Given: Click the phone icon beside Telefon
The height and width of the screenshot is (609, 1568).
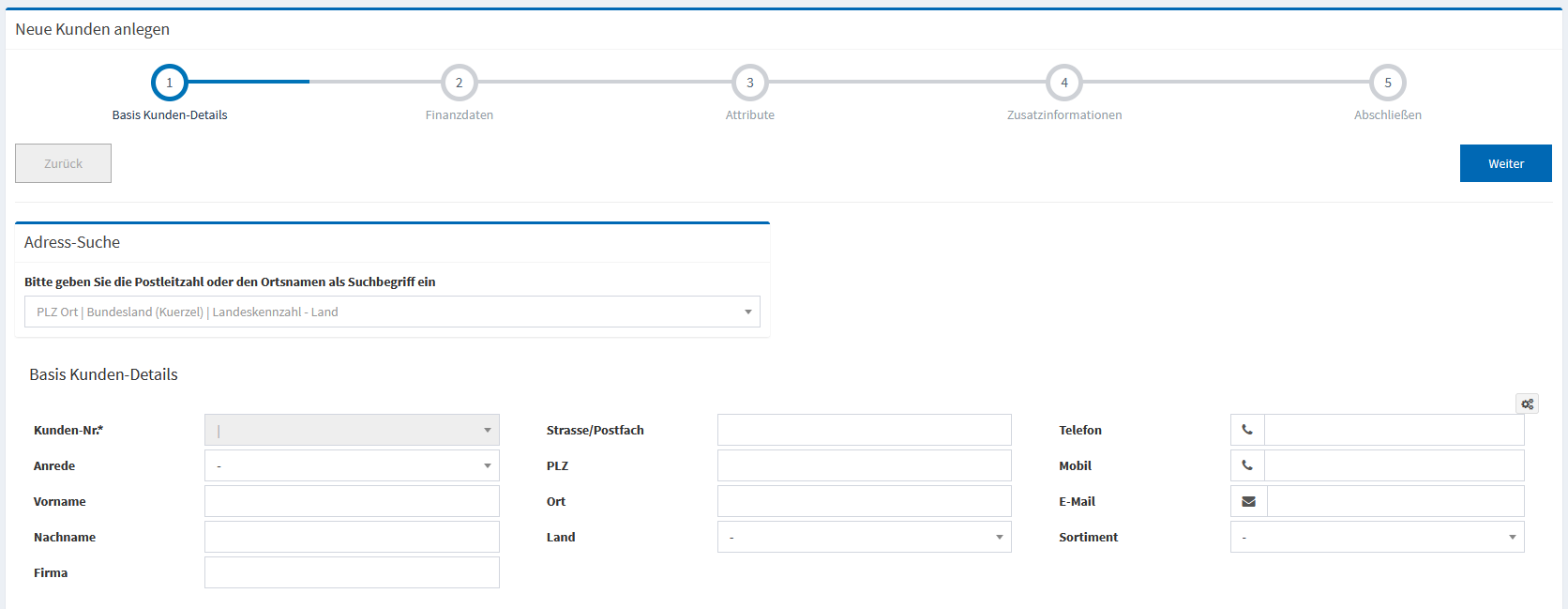Looking at the screenshot, I should click(1247, 430).
